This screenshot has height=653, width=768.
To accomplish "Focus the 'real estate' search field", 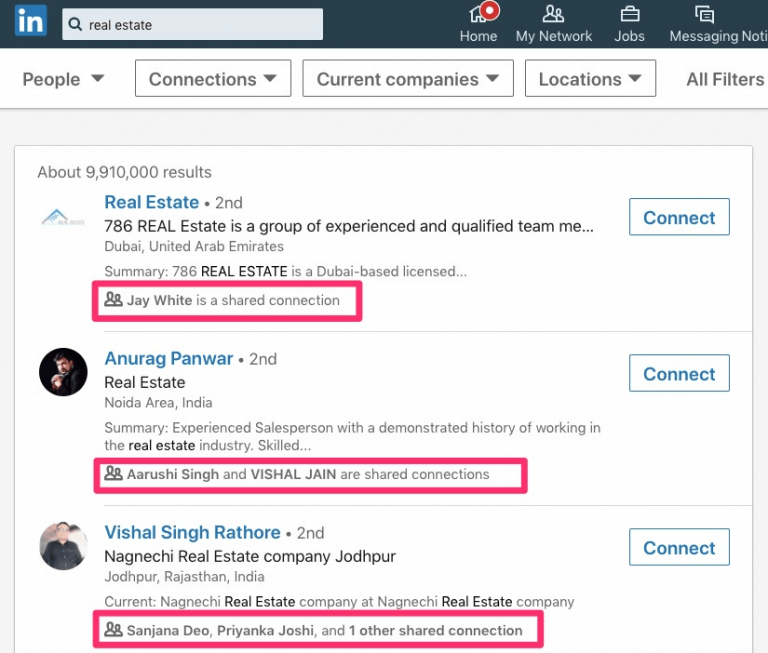I will tap(192, 24).
